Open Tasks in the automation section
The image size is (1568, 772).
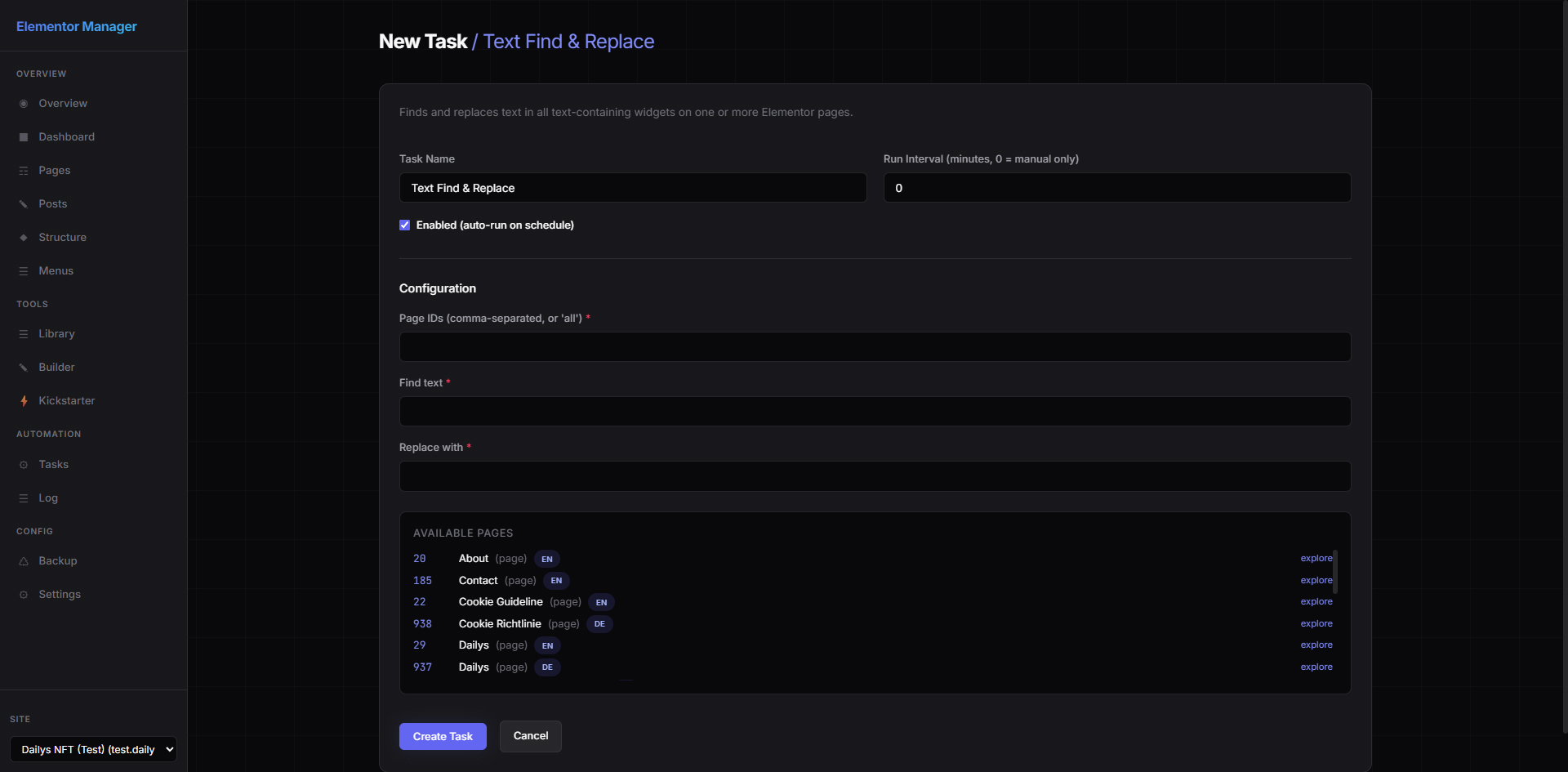tap(54, 465)
